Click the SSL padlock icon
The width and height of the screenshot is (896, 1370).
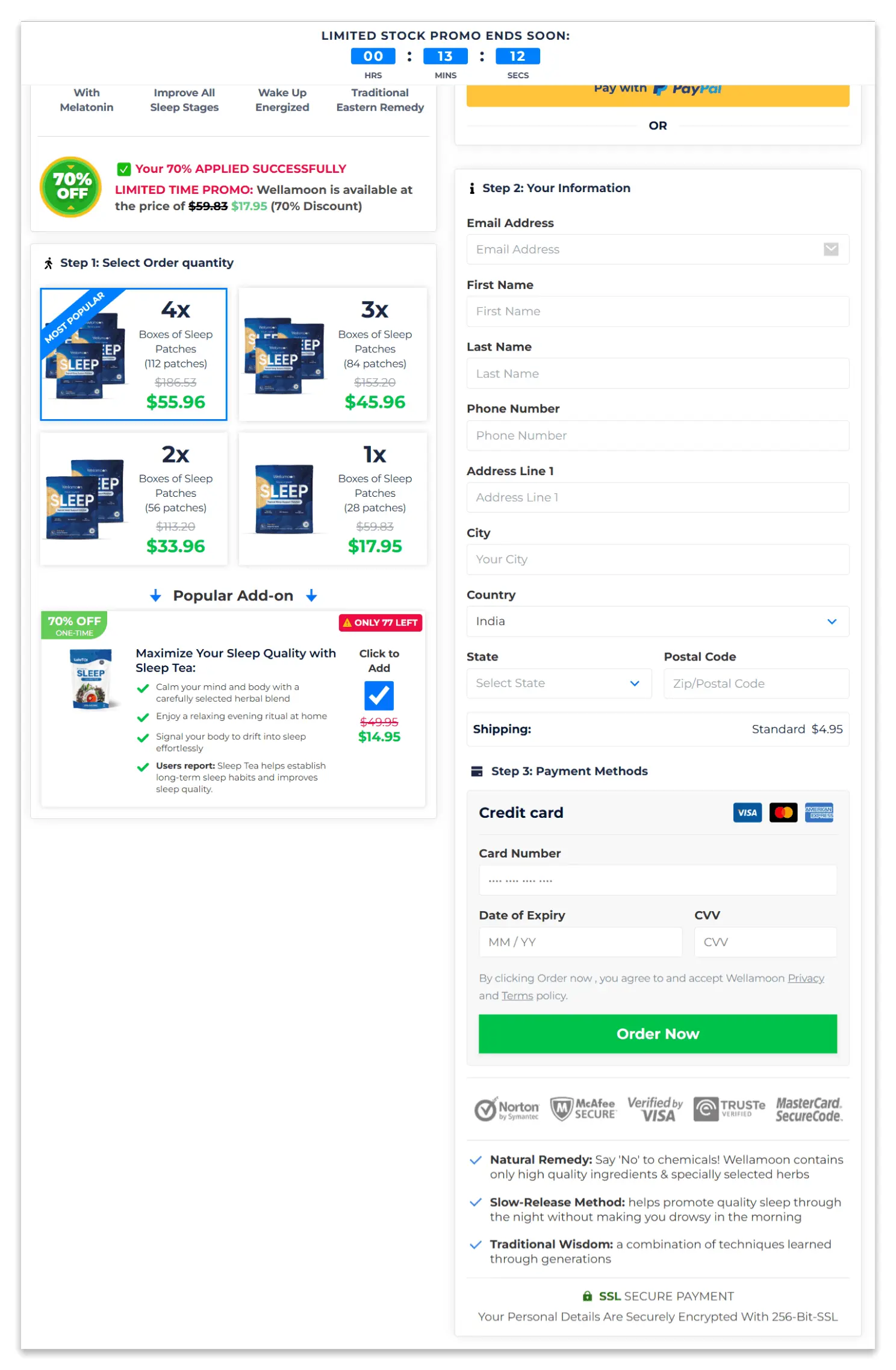point(587,1296)
